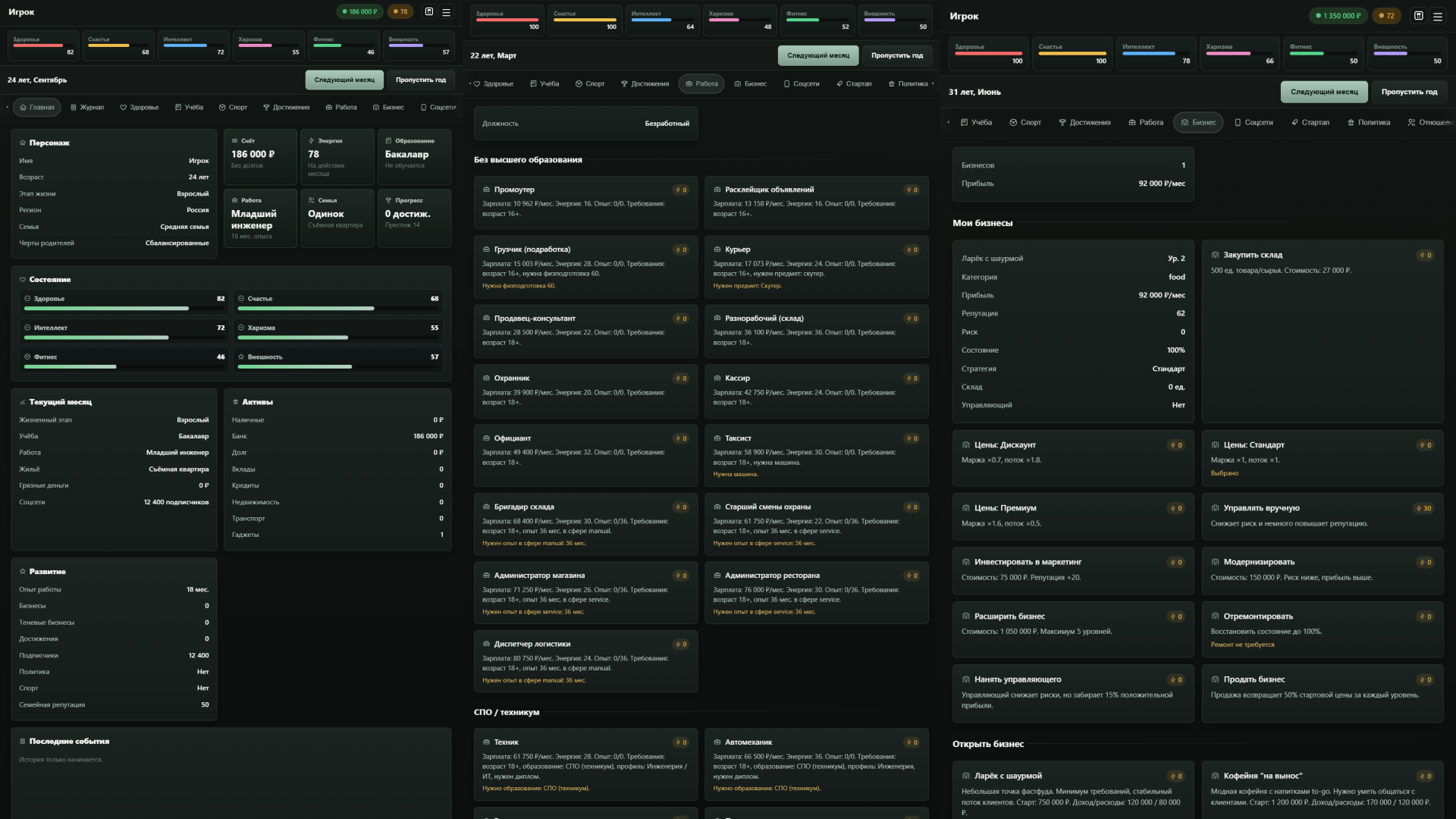Select the Цены: Стандарт pricing option
The width and height of the screenshot is (1456, 819).
(x=1323, y=458)
